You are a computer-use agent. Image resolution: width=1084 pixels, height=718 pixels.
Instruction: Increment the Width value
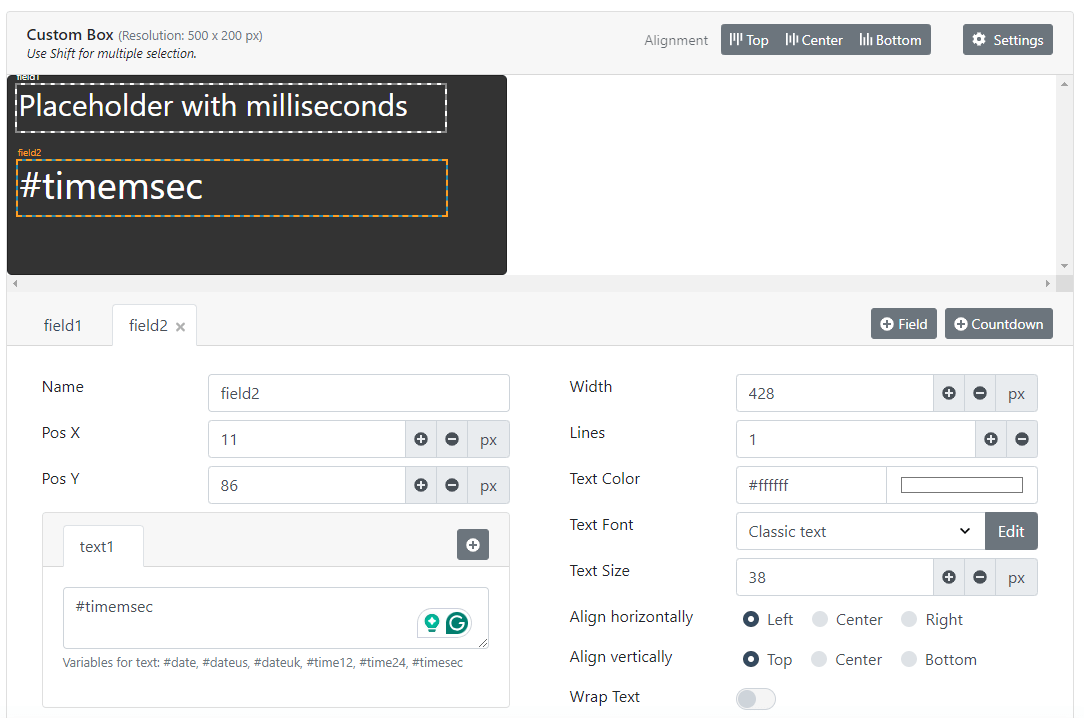[948, 393]
